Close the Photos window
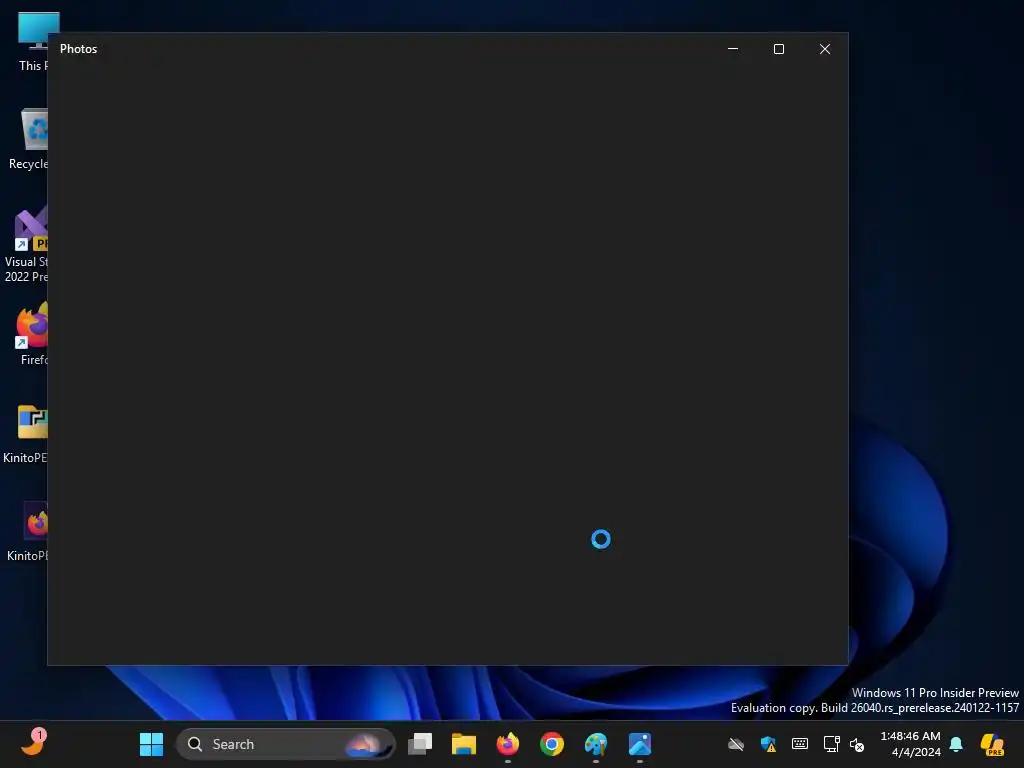Screen dimensions: 1024x768 pos(825,49)
